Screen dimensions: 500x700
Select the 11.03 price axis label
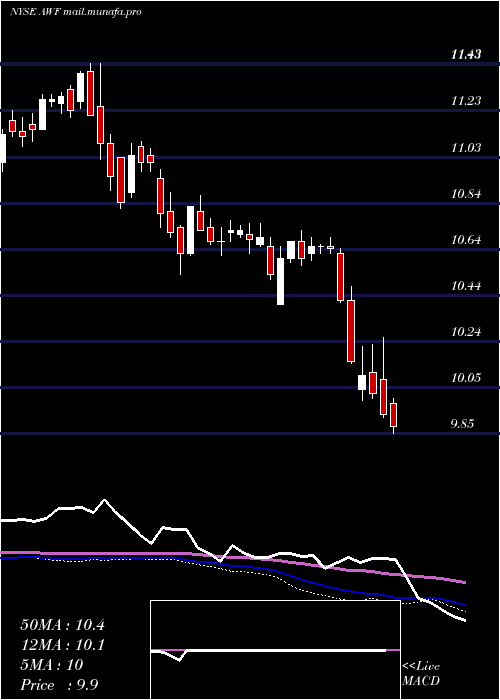(466, 148)
